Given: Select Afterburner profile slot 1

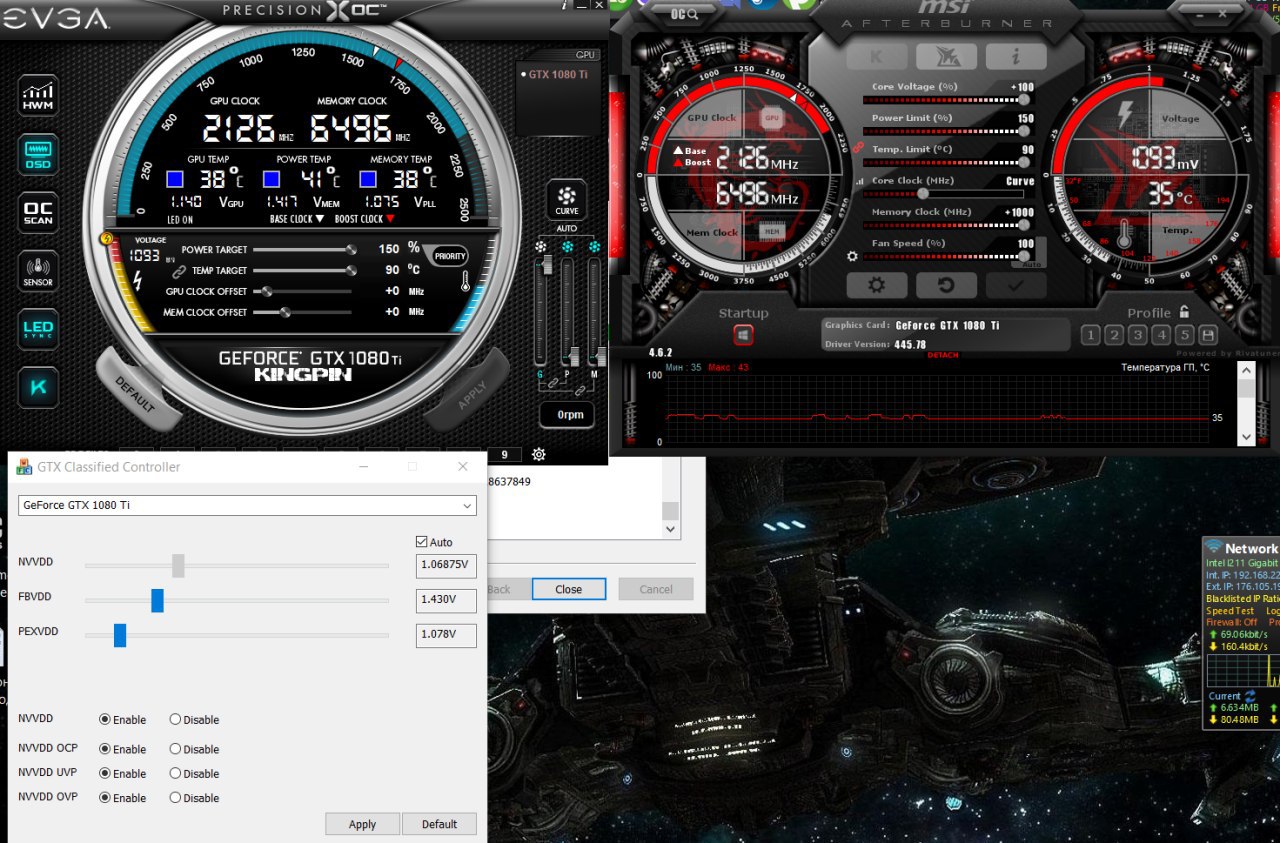Looking at the screenshot, I should pos(1090,335).
